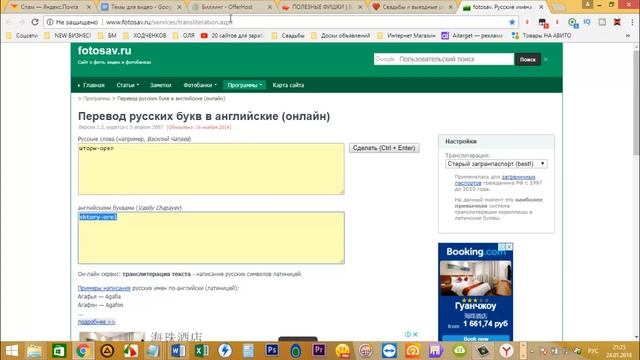640x360 pixels.
Task: Open Adobe Premiere Pro from the taskbar
Action: [x=319, y=350]
